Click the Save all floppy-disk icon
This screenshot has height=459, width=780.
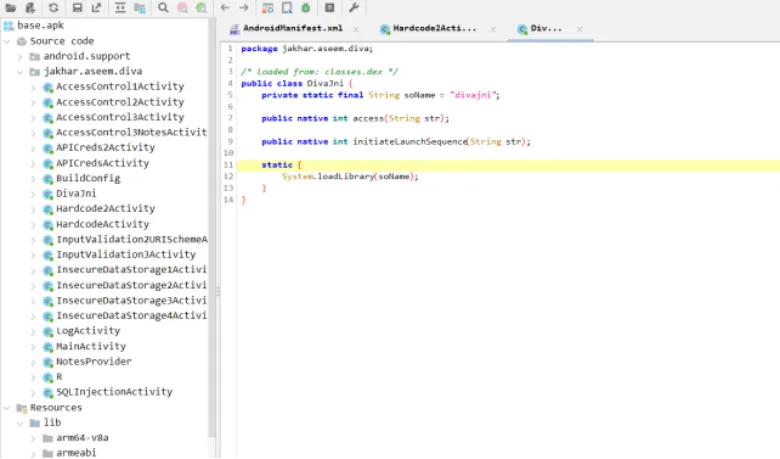click(x=77, y=7)
